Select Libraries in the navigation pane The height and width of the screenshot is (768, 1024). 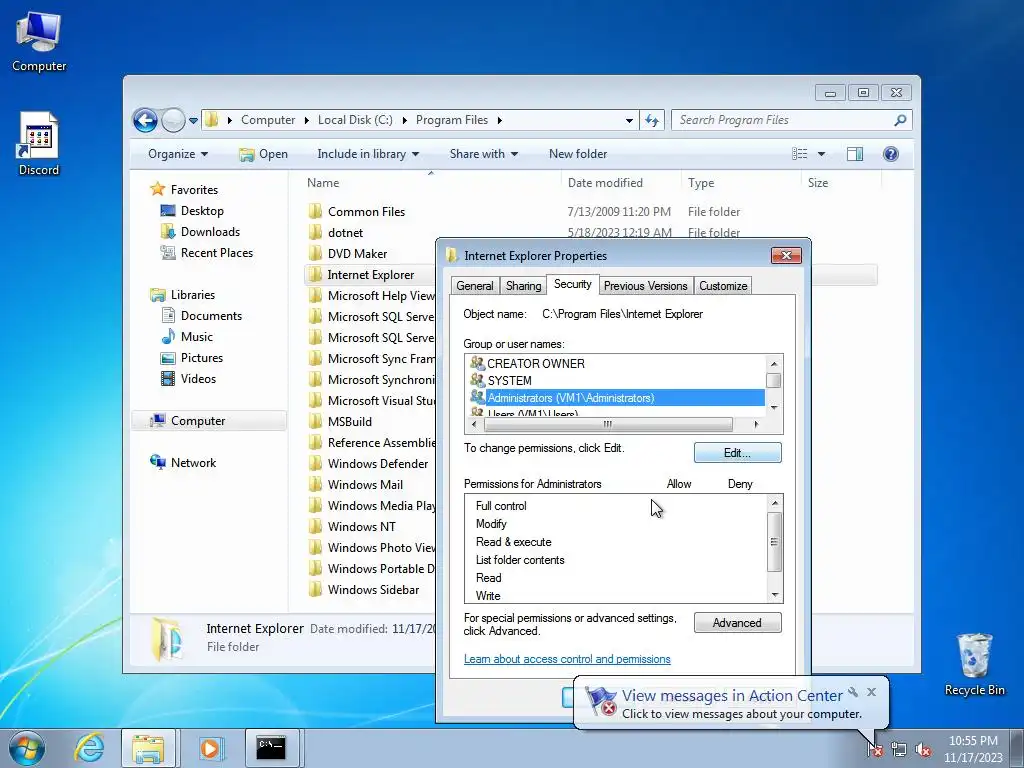193,295
